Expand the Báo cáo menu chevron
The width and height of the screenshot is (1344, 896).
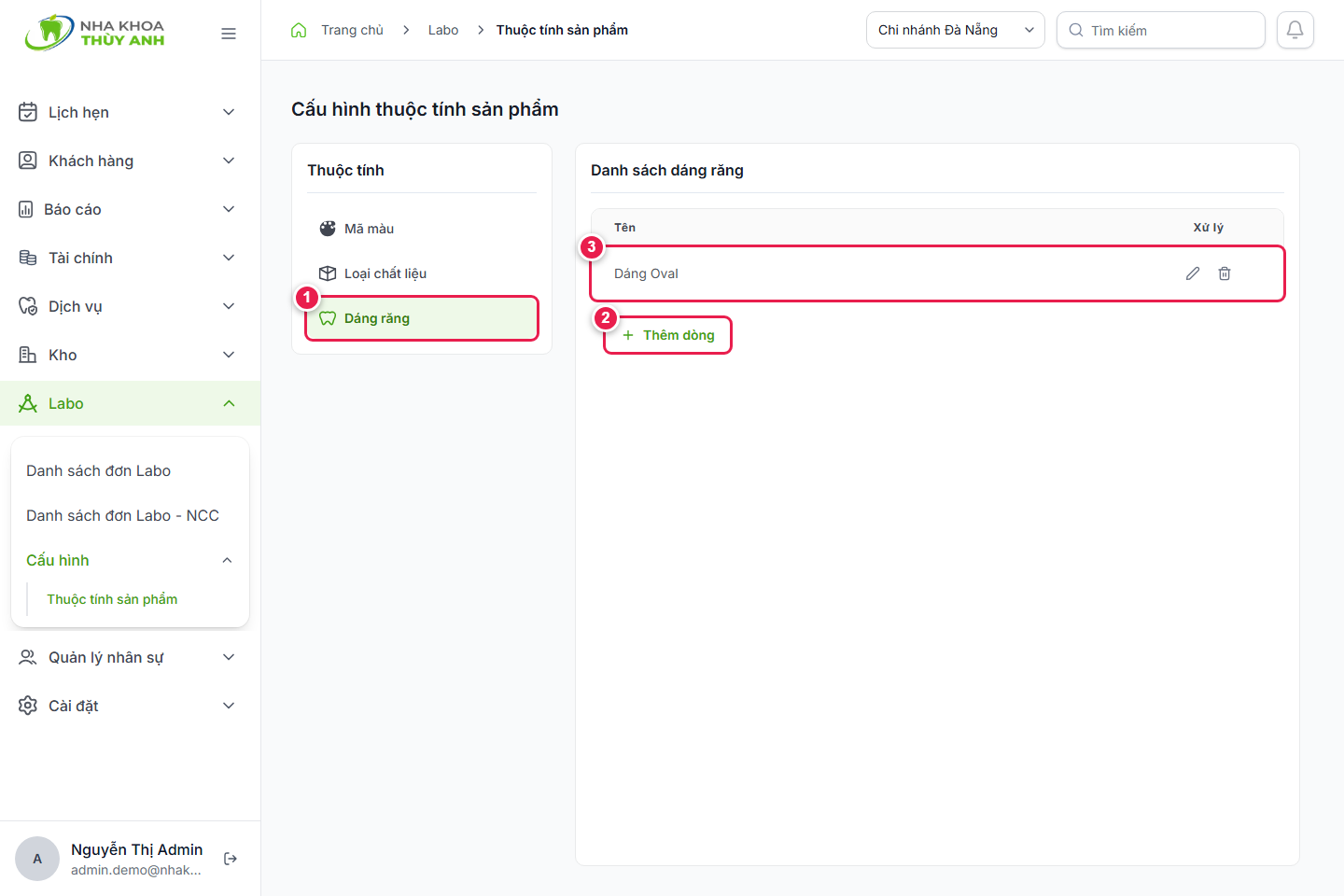point(229,209)
